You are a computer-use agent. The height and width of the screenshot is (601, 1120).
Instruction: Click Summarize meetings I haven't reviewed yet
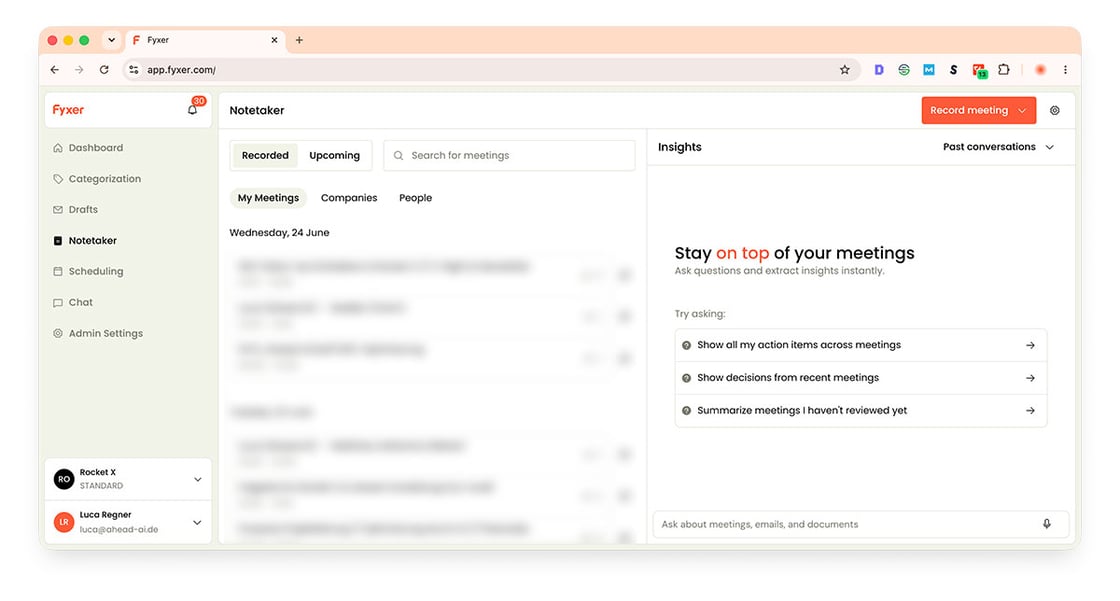tap(861, 411)
